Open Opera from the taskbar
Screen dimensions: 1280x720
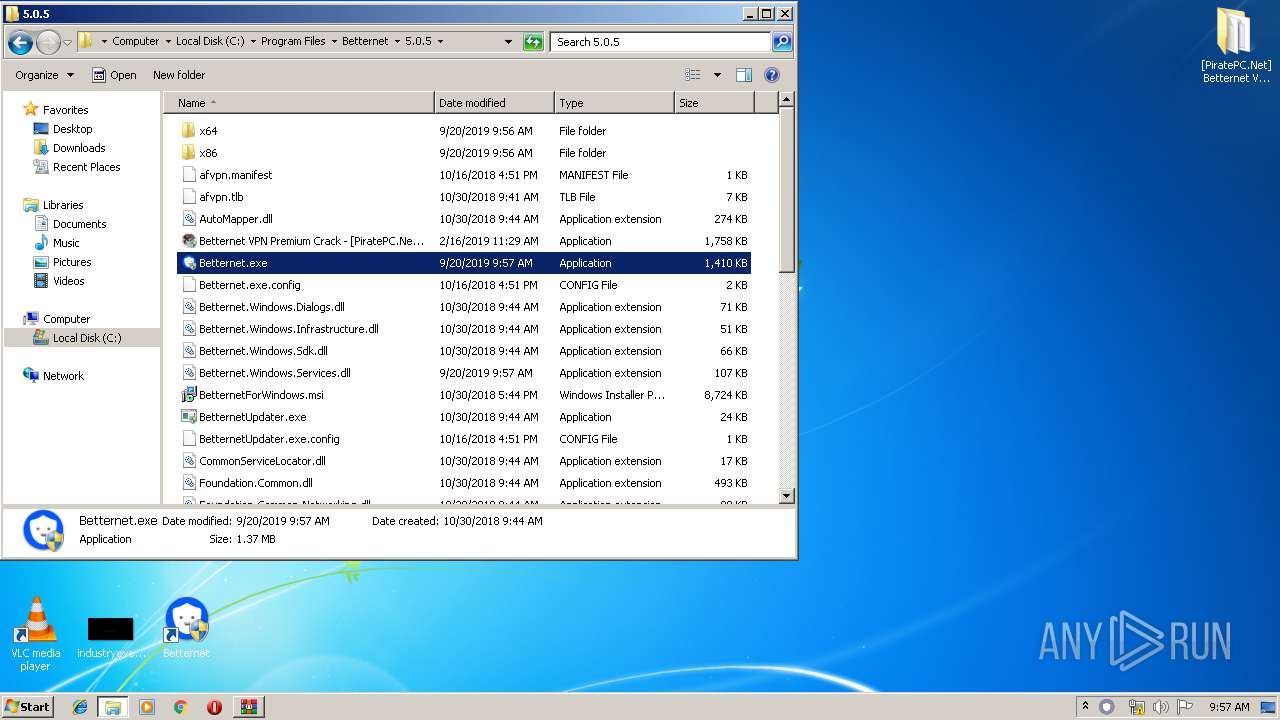pyautogui.click(x=214, y=707)
